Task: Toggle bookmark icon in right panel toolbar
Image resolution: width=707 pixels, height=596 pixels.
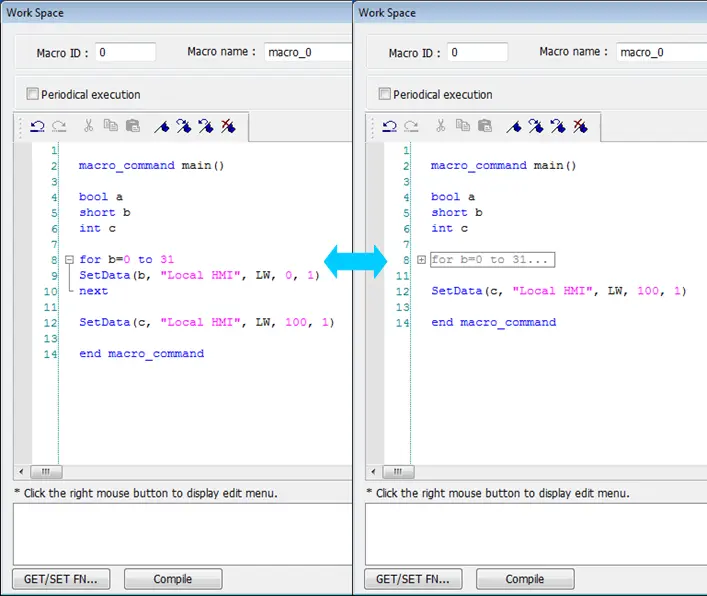Action: point(514,127)
